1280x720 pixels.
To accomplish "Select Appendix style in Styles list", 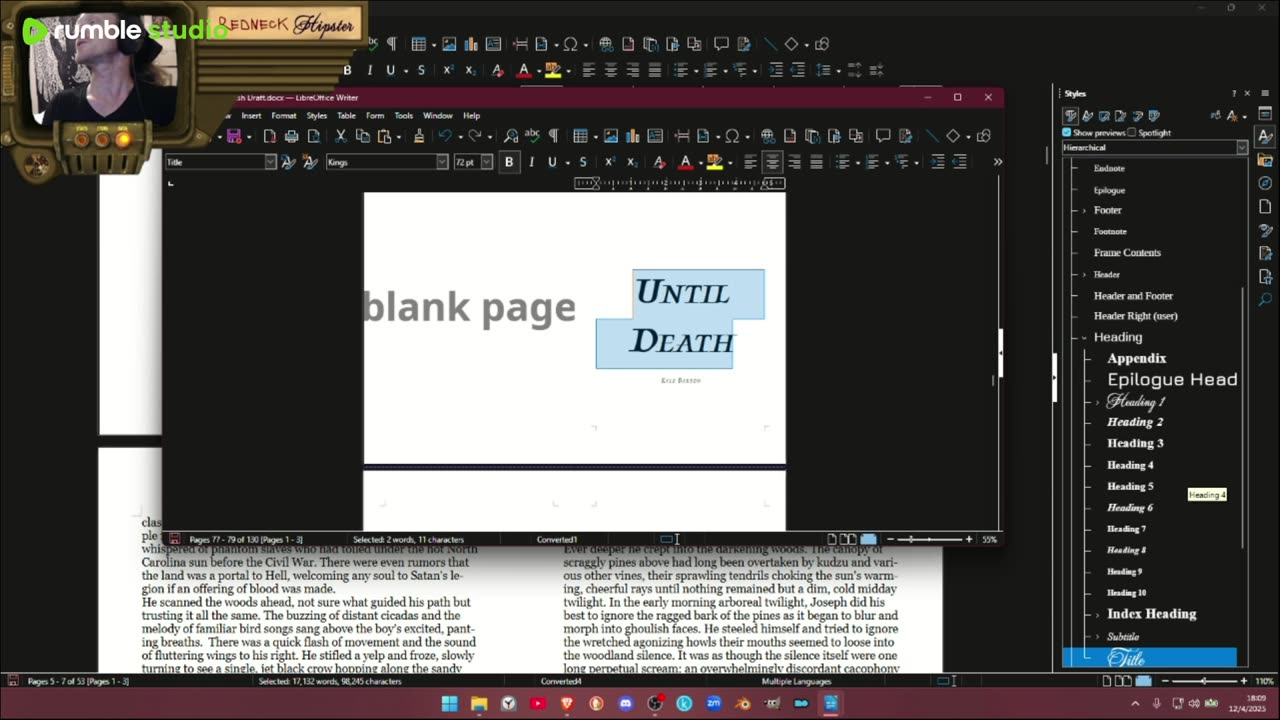I will (x=1136, y=358).
